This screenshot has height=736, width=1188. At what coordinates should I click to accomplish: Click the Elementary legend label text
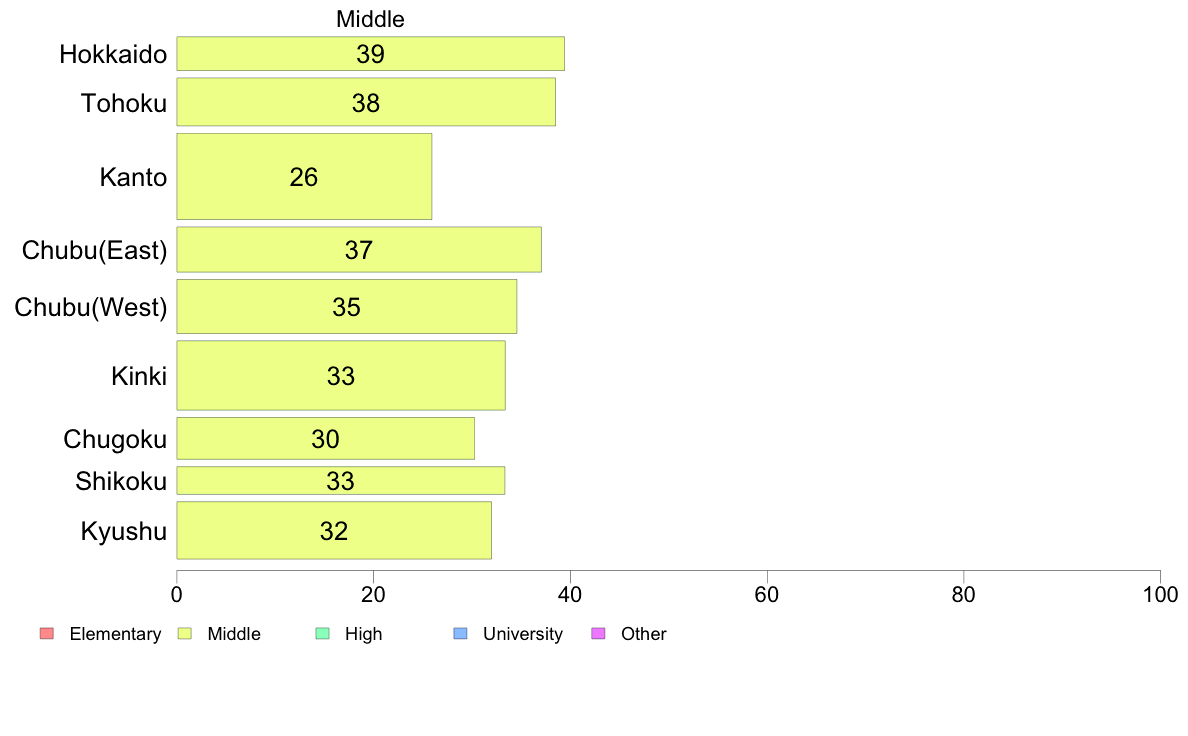115,634
